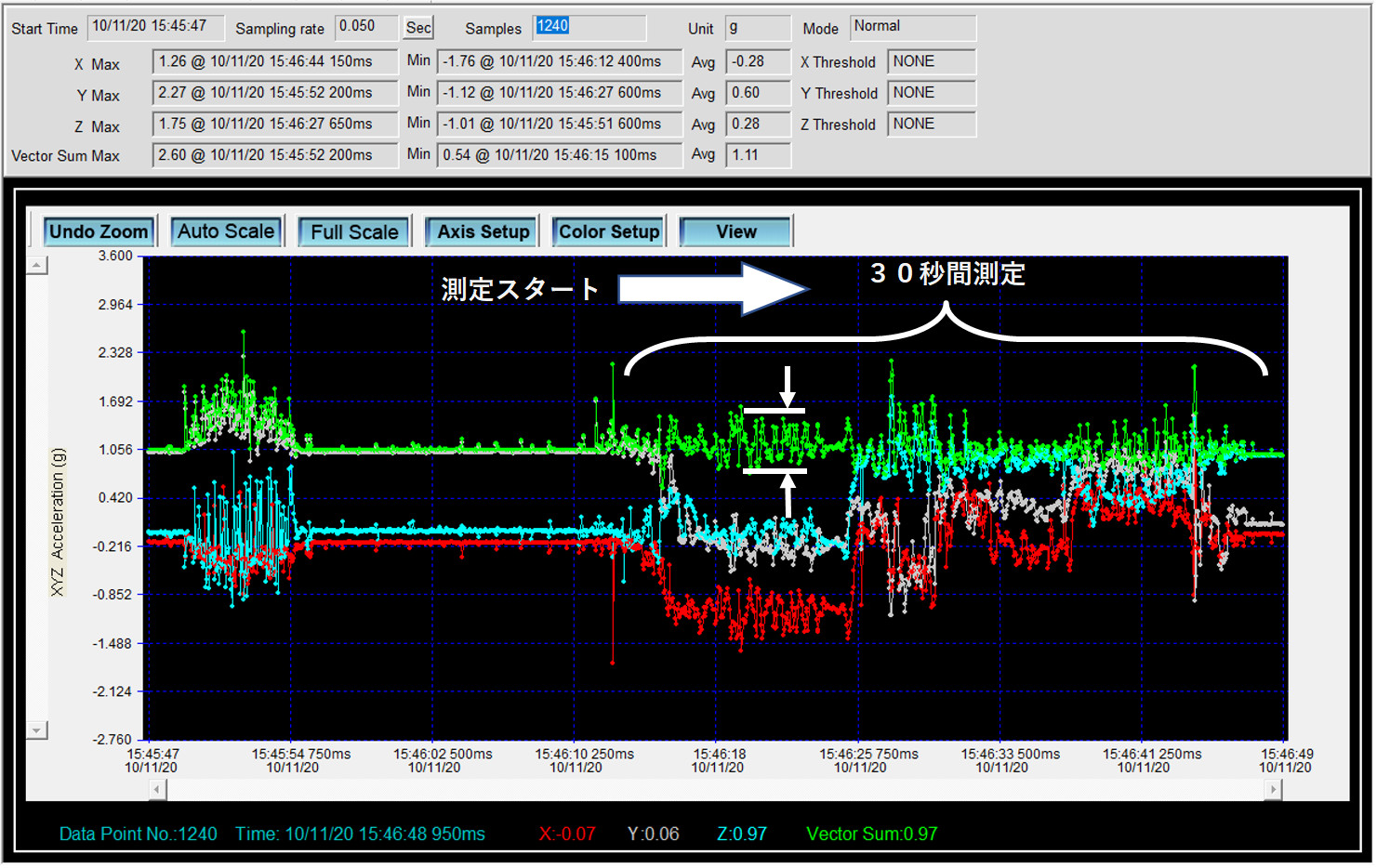Viewport: 1377px width, 868px height.
Task: Click the Undo Zoom button
Action: coord(99,231)
